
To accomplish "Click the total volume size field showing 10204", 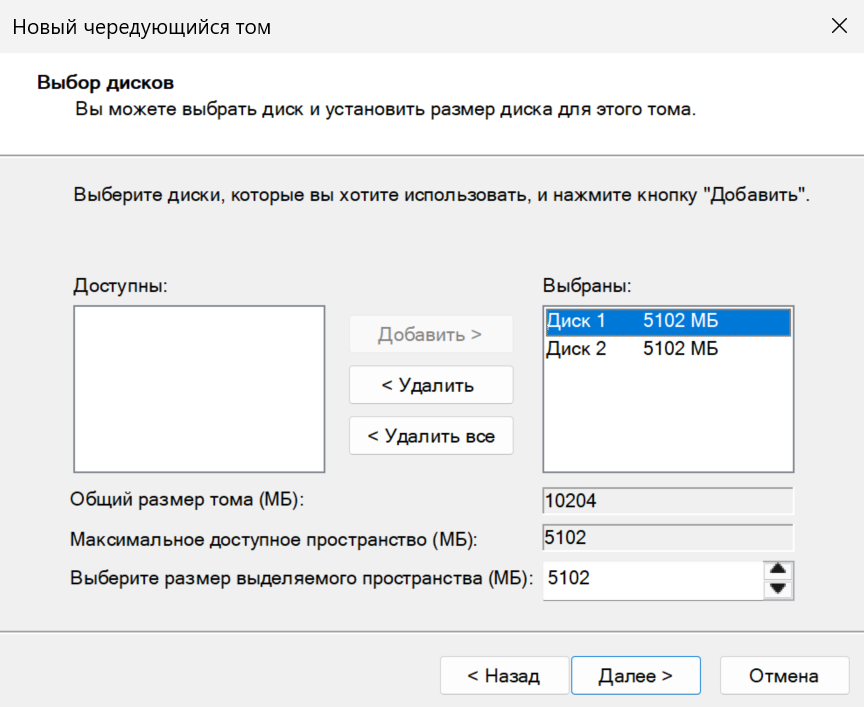I will click(667, 500).
